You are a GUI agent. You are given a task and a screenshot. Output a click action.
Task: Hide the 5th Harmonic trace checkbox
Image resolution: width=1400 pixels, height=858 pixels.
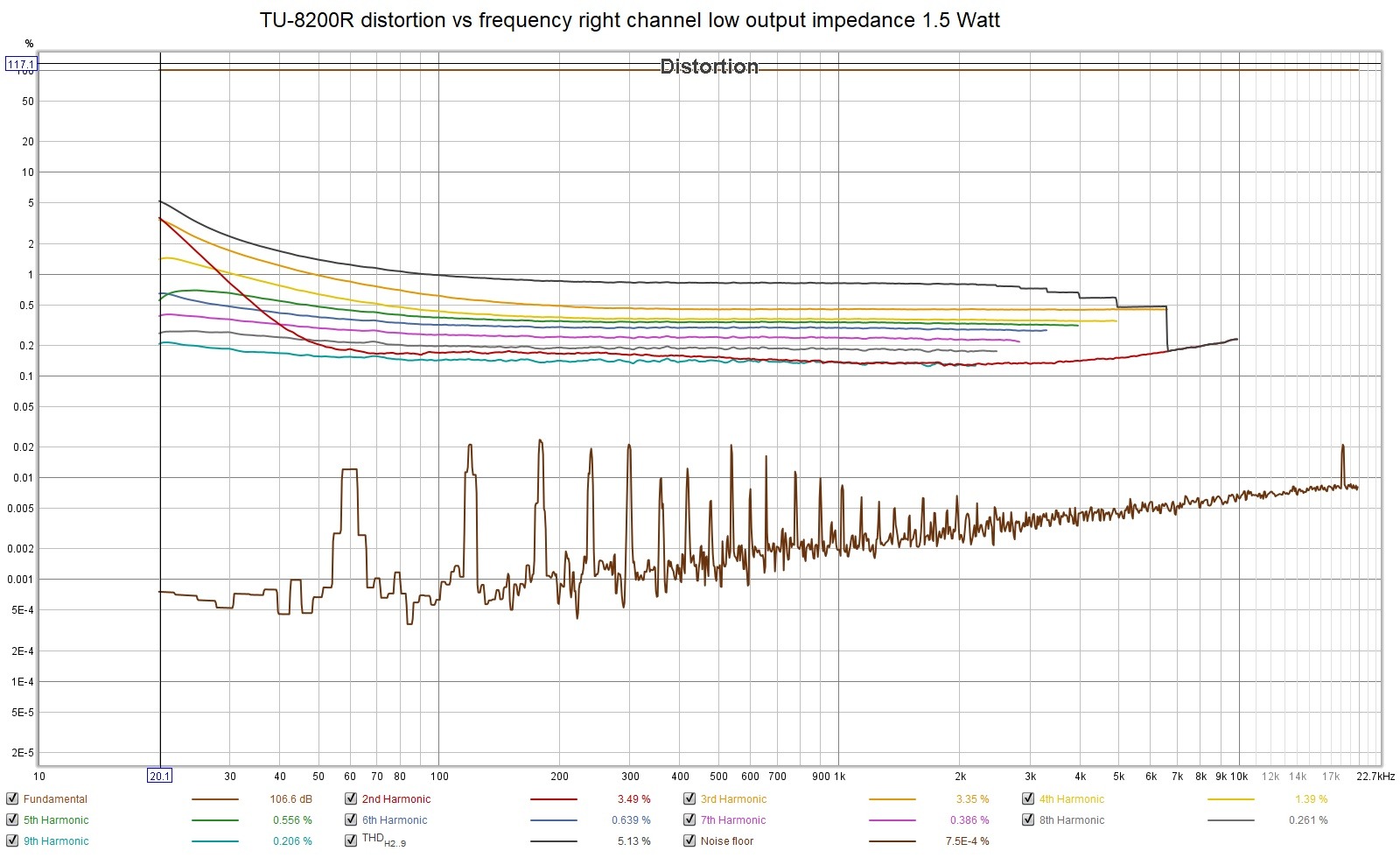[12, 819]
